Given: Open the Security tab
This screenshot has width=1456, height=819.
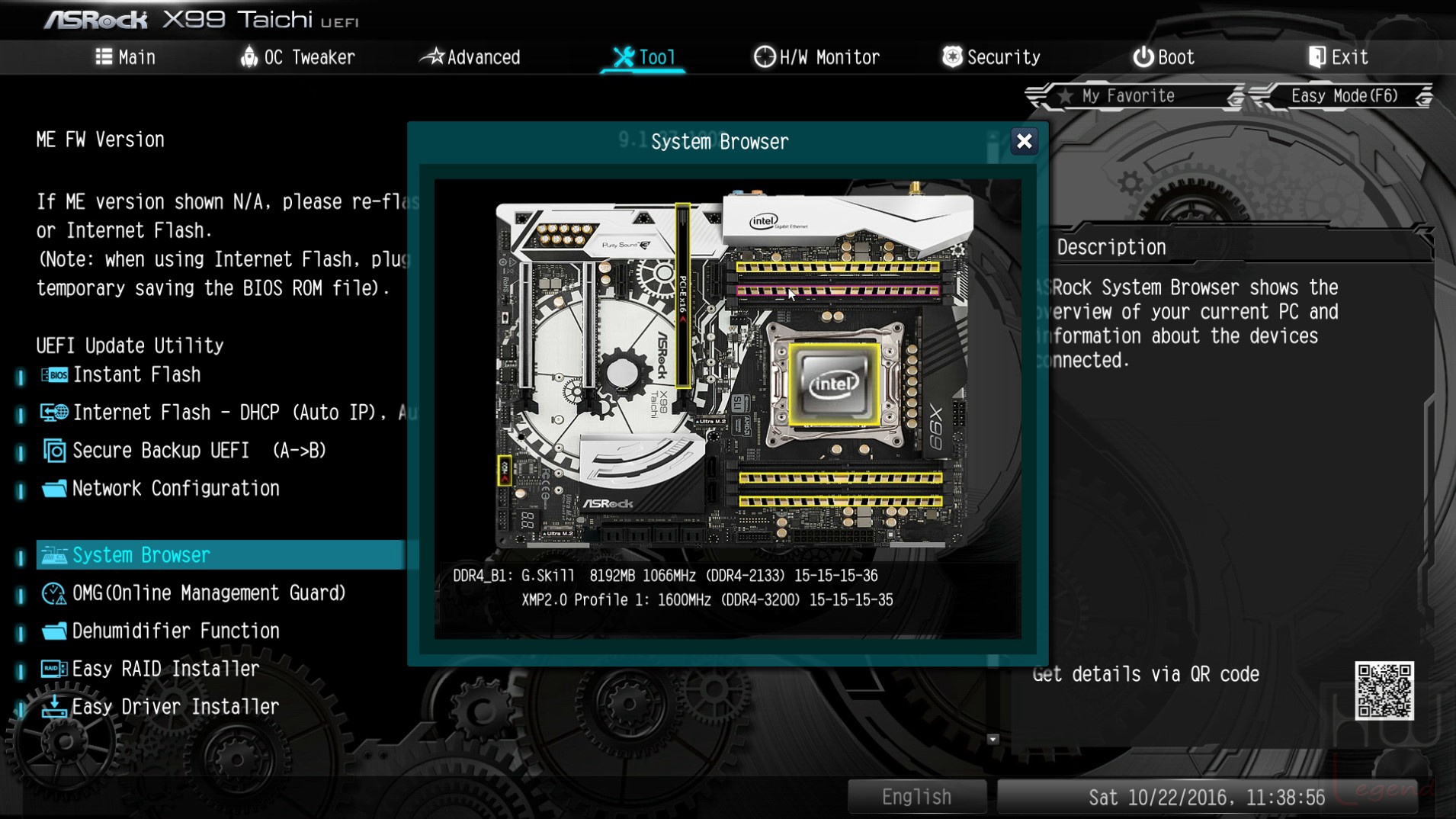Looking at the screenshot, I should point(991,57).
